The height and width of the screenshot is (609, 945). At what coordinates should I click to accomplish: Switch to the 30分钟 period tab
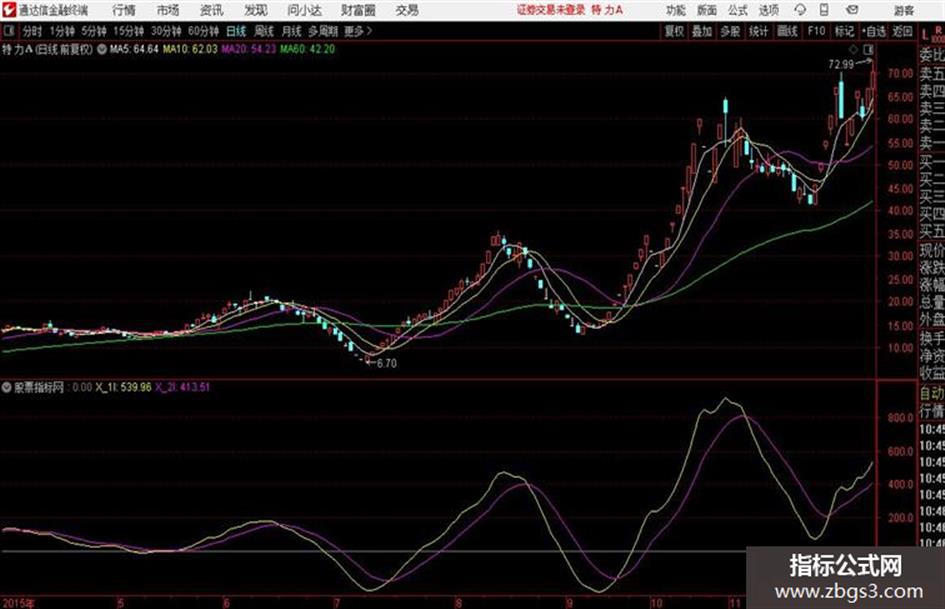[x=166, y=31]
